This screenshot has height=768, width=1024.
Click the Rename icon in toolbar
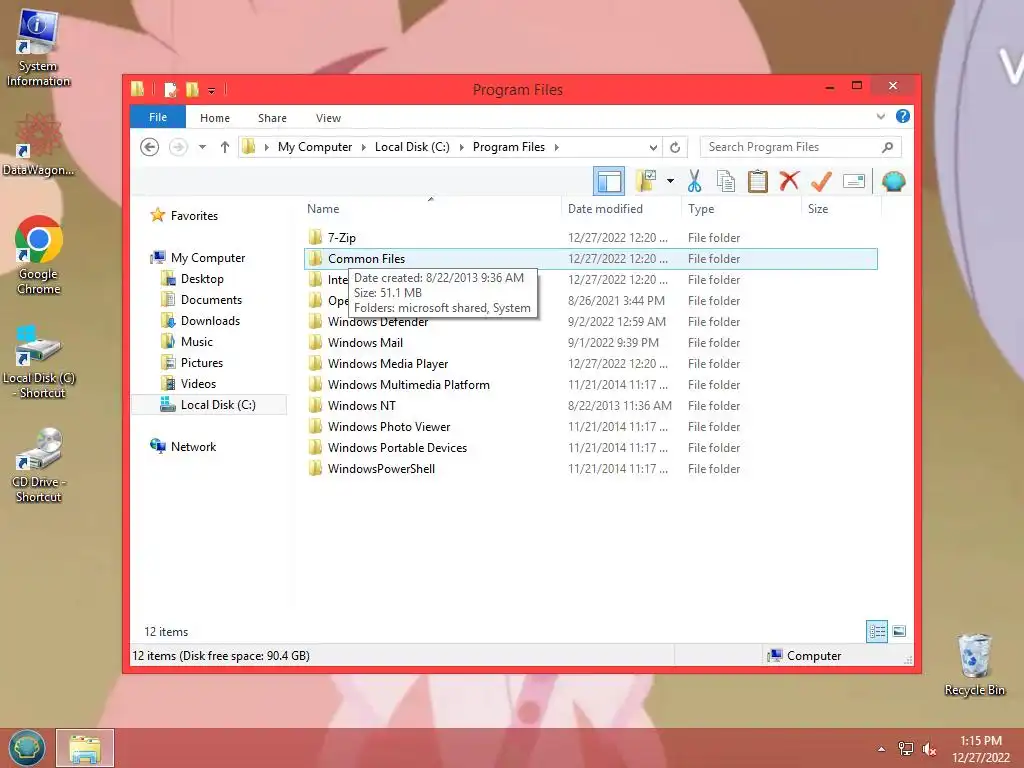pyautogui.click(x=854, y=181)
